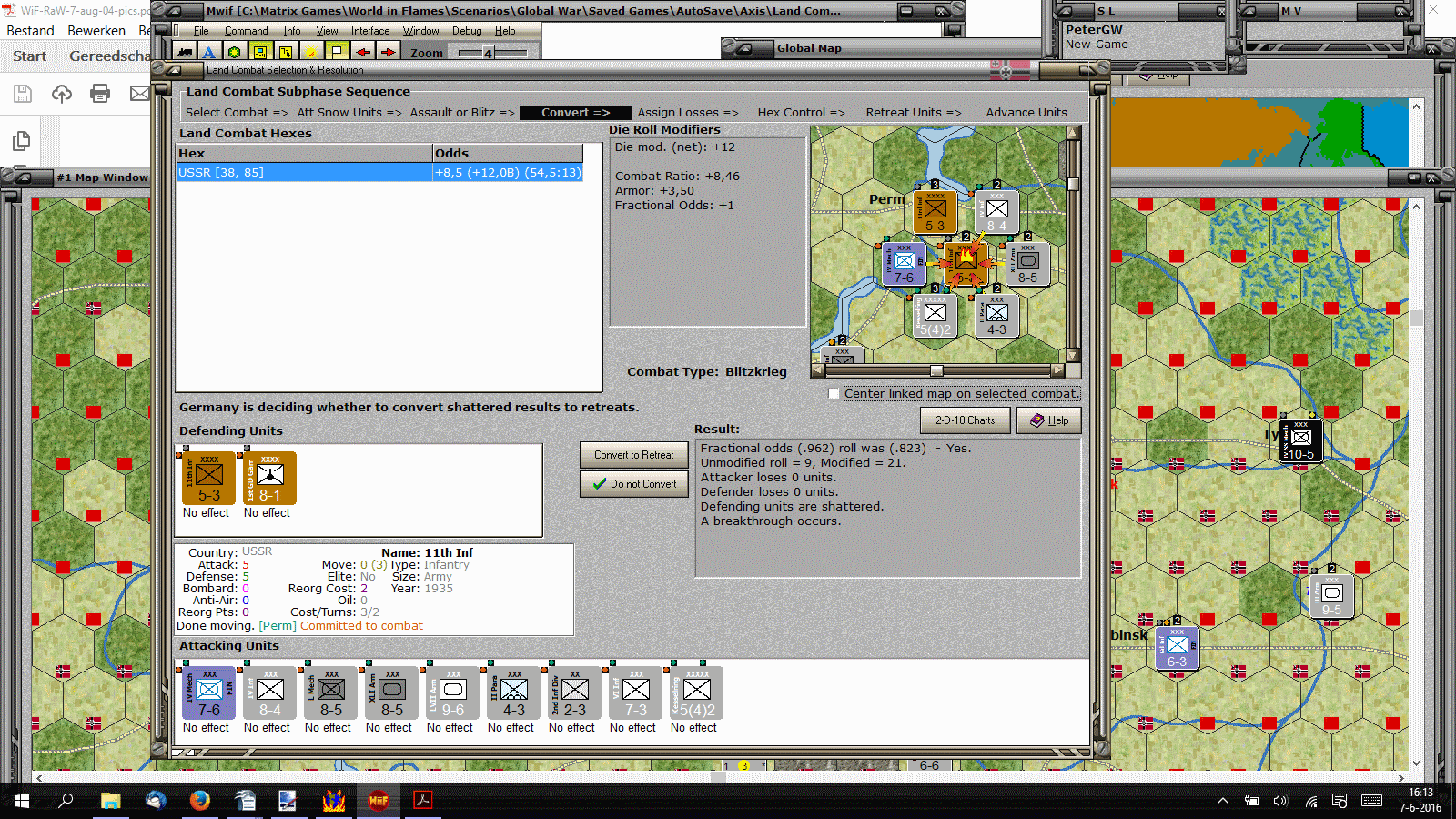The image size is (1456, 819).
Task: Open the 2-D-10 Charts button
Action: point(965,420)
